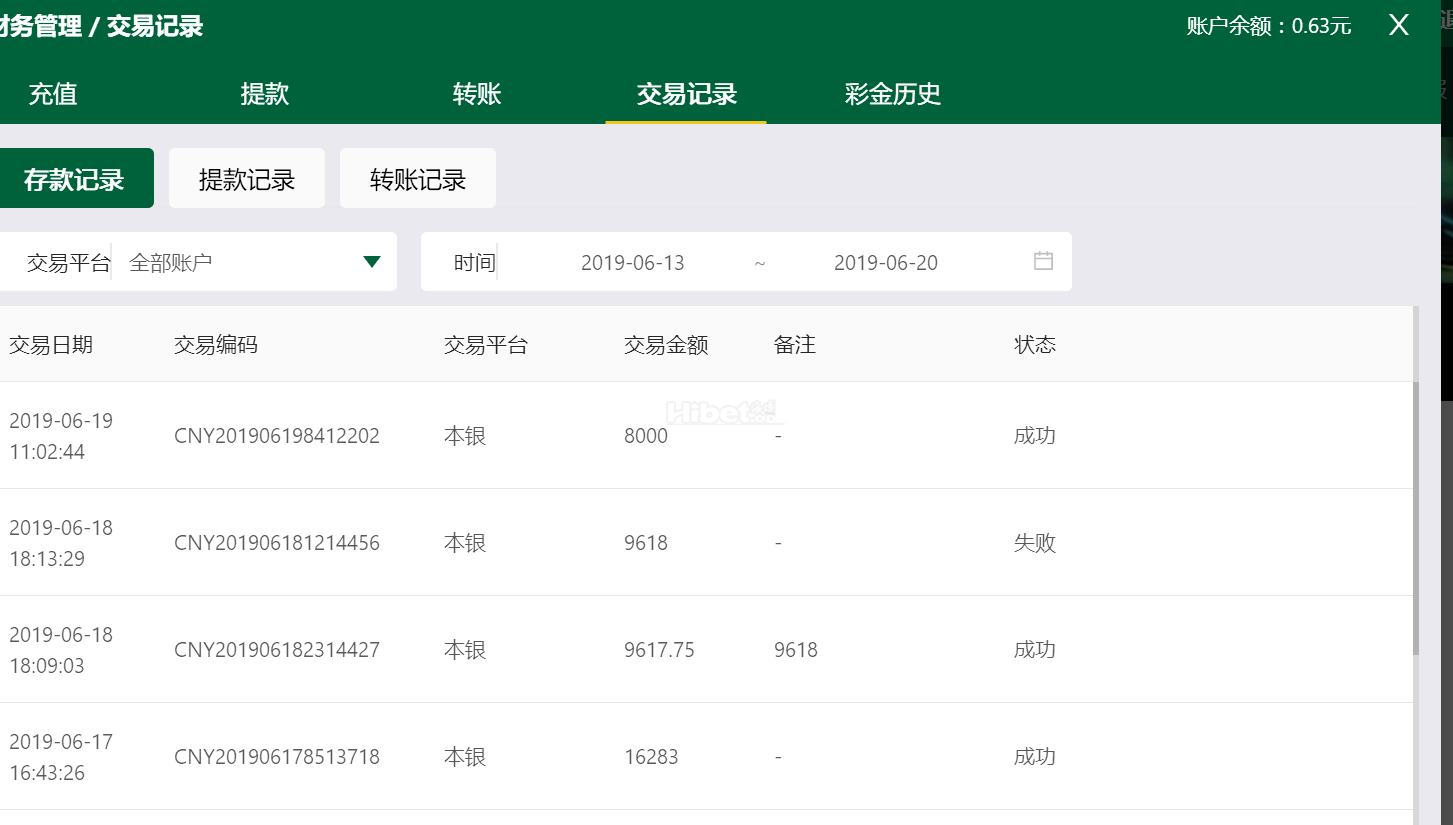Screen dimensions: 1453x825
Task: Click the 状态 column header
Action: click(x=1035, y=345)
